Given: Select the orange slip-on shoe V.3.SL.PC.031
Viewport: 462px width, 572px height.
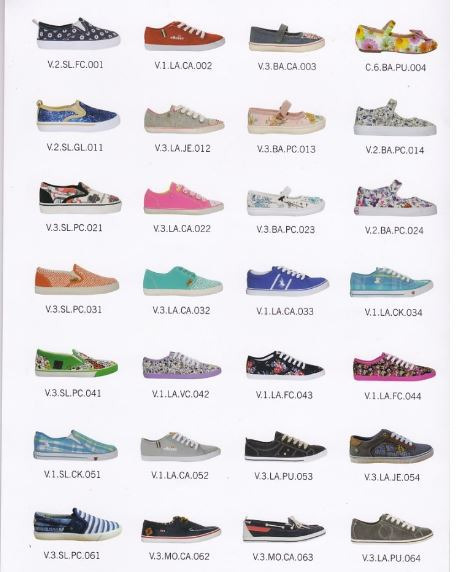Looking at the screenshot, I should (x=77, y=279).
